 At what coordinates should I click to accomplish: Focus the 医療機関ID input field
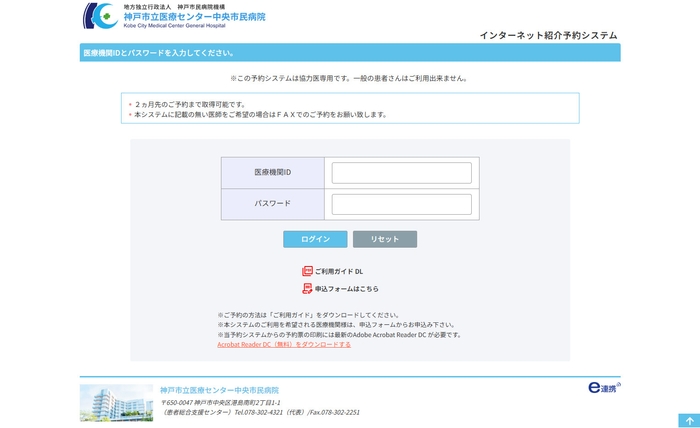(401, 173)
